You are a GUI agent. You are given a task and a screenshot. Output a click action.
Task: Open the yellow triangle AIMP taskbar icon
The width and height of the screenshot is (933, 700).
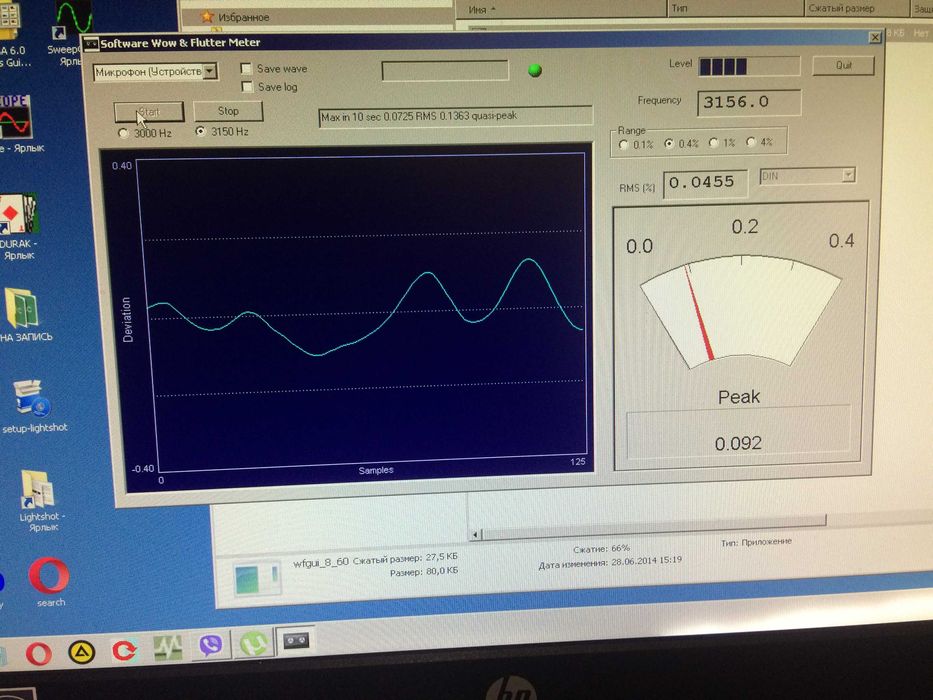[82, 652]
